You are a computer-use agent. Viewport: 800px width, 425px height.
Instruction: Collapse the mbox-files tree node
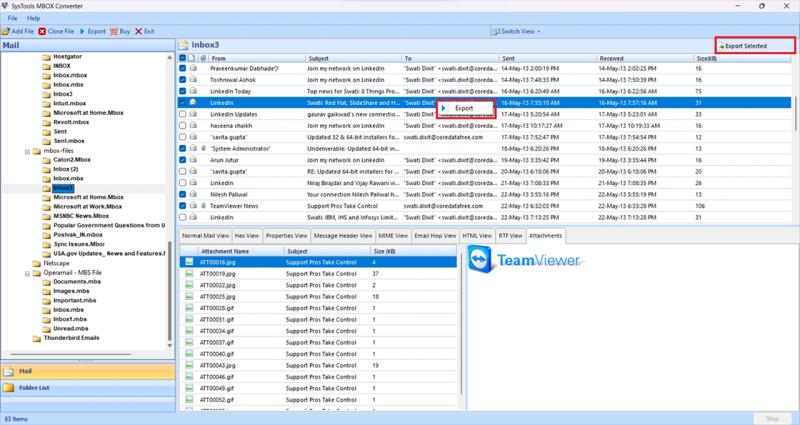click(28, 152)
